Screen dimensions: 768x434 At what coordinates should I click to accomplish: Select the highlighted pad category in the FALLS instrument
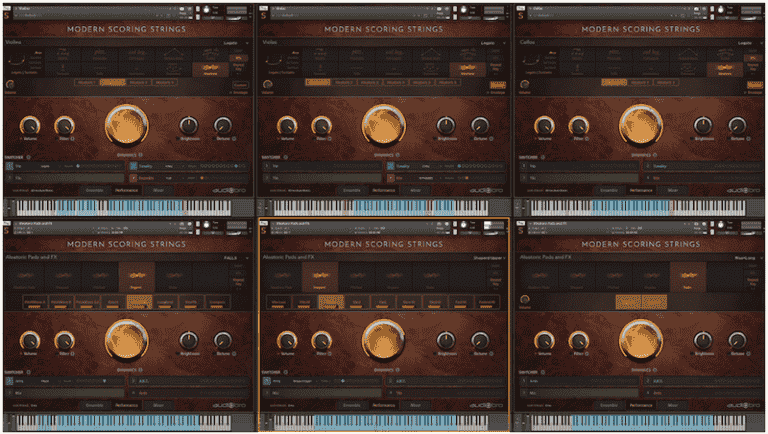point(137,277)
